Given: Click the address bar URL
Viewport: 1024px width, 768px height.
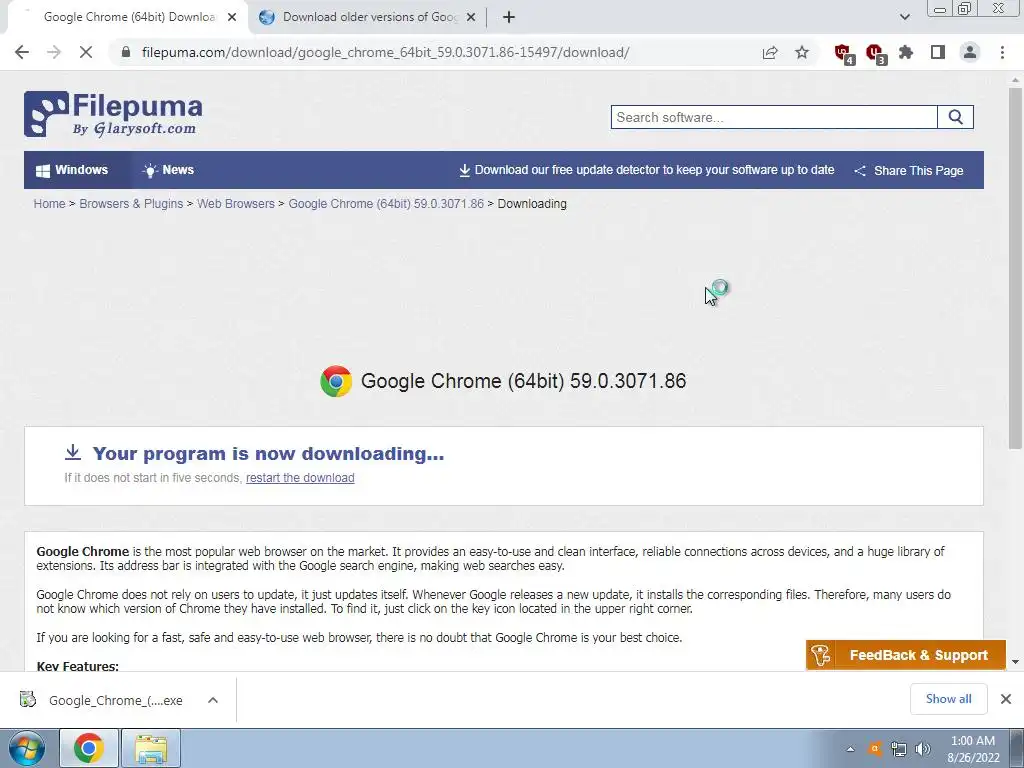Looking at the screenshot, I should 385,52.
